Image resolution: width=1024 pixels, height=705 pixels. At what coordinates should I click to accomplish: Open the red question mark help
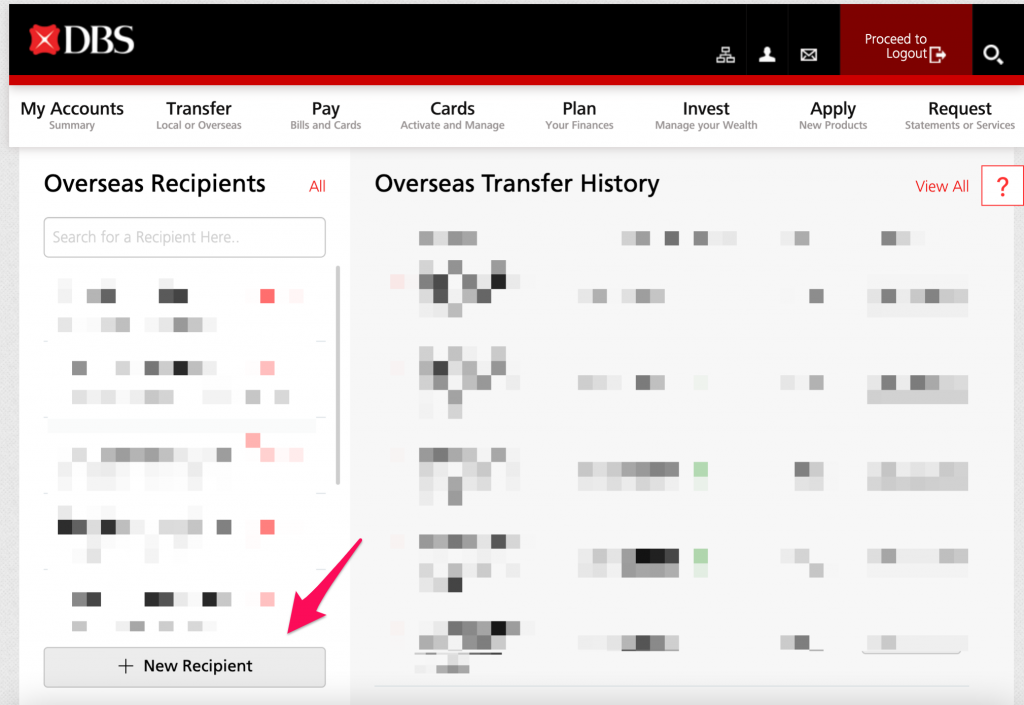(1002, 186)
